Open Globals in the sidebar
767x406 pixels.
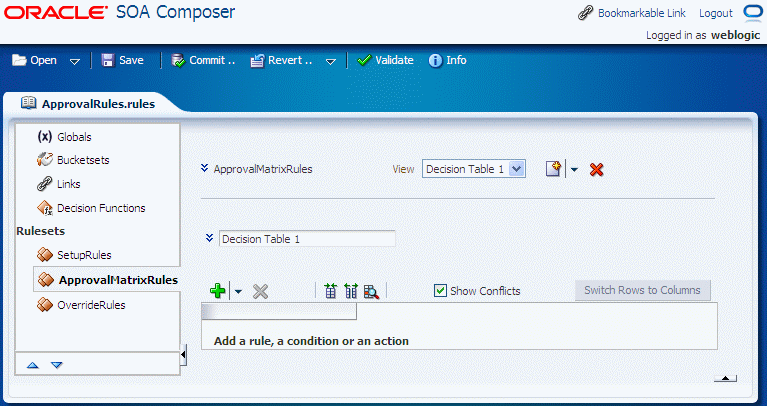pyautogui.click(x=74, y=137)
